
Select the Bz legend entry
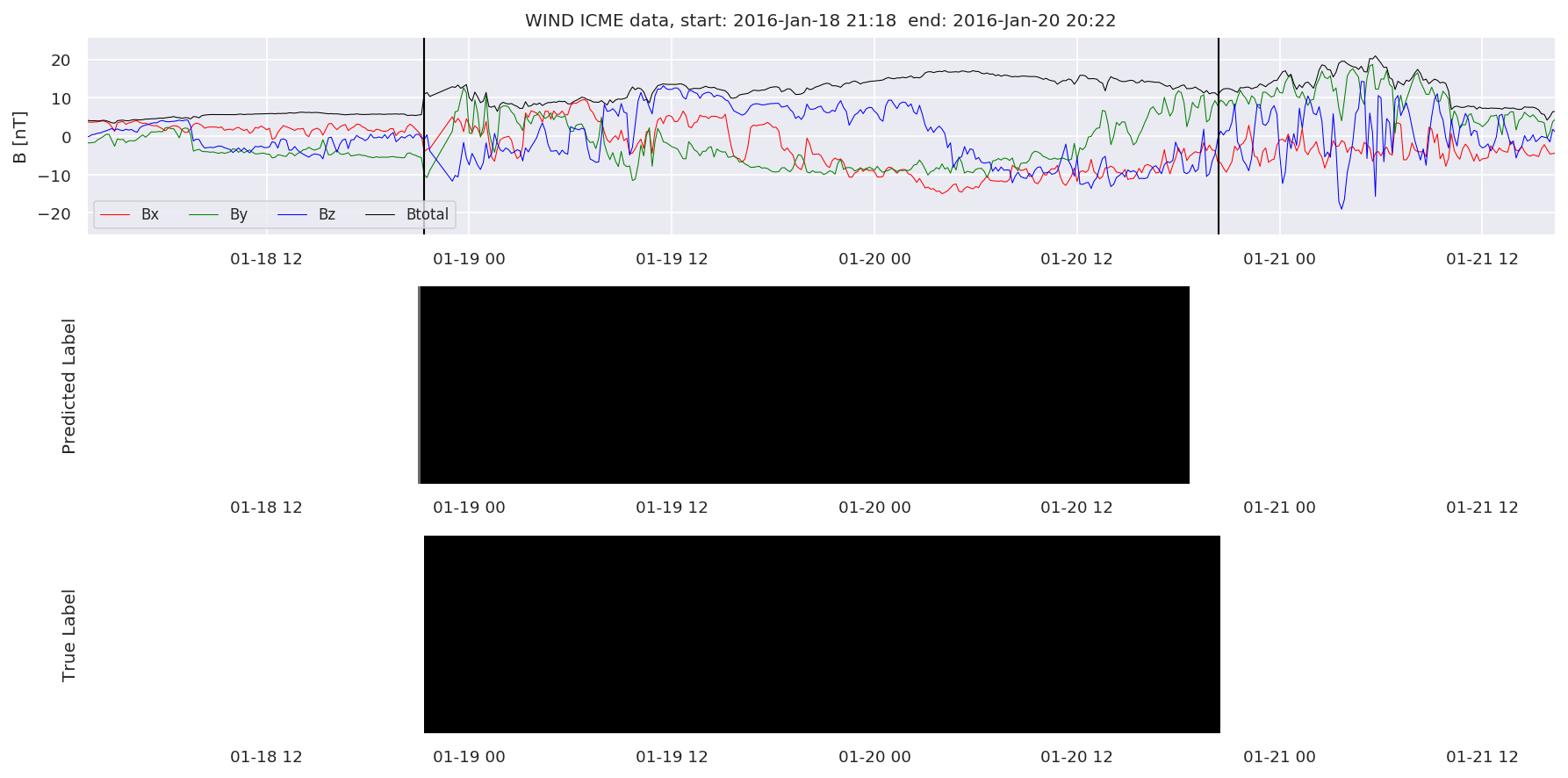306,214
